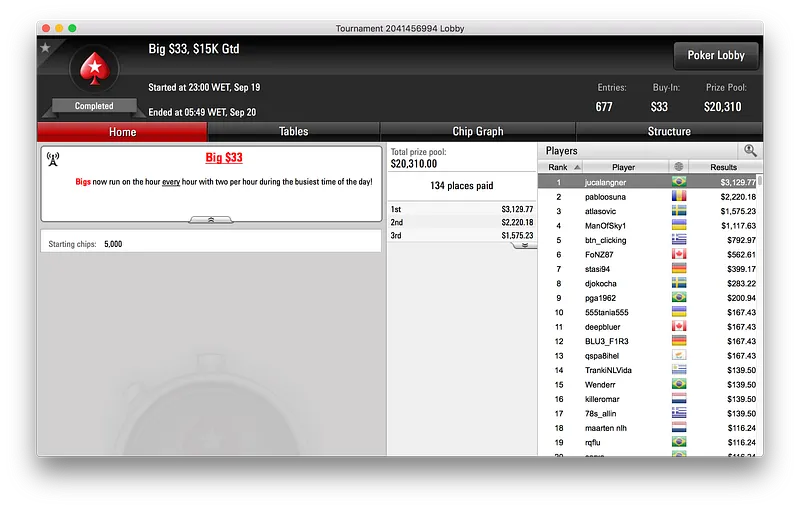Click the favorite star icon
800x509 pixels.
pyautogui.click(x=45, y=47)
